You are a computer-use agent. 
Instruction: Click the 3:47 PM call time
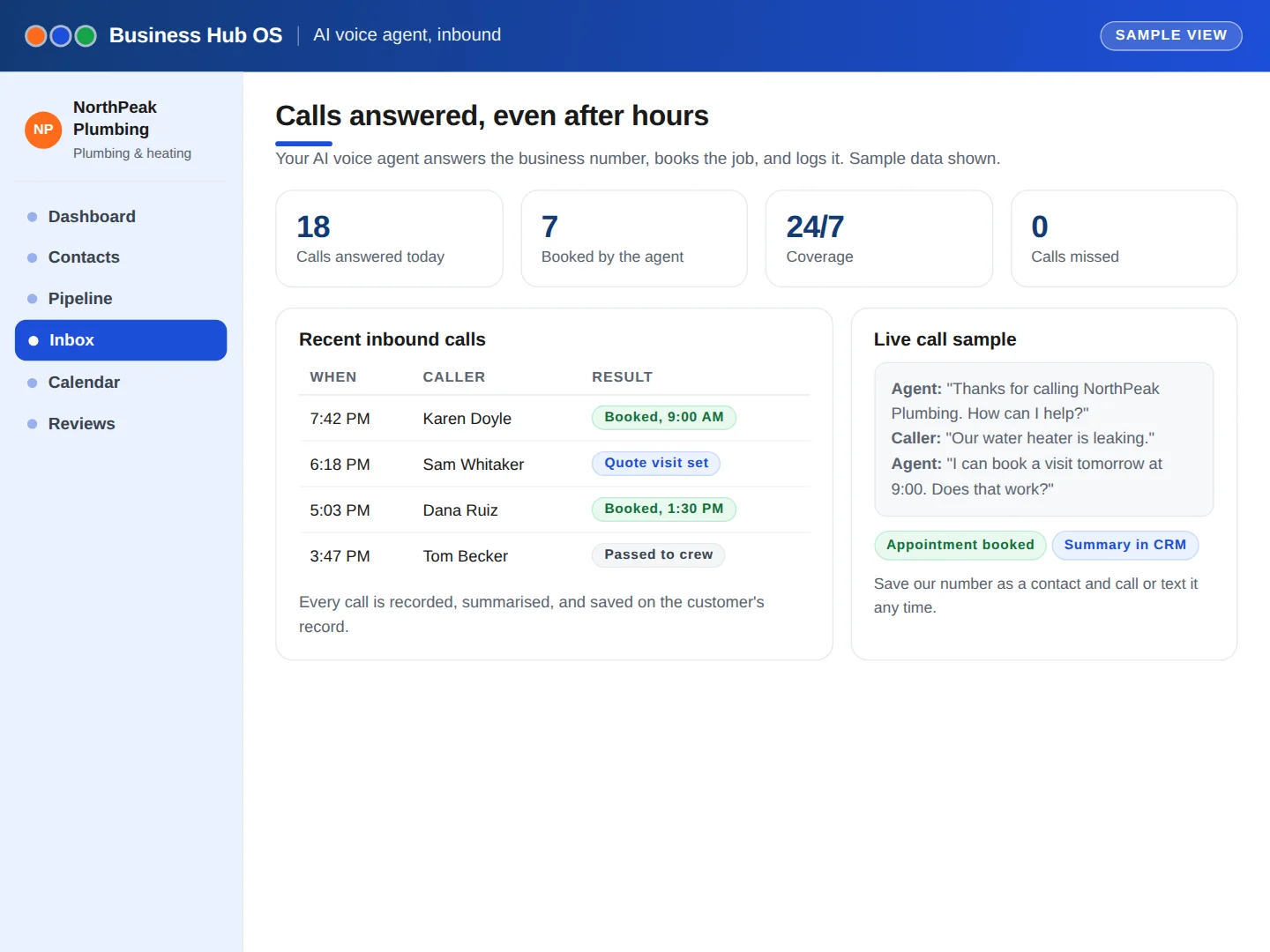340,556
